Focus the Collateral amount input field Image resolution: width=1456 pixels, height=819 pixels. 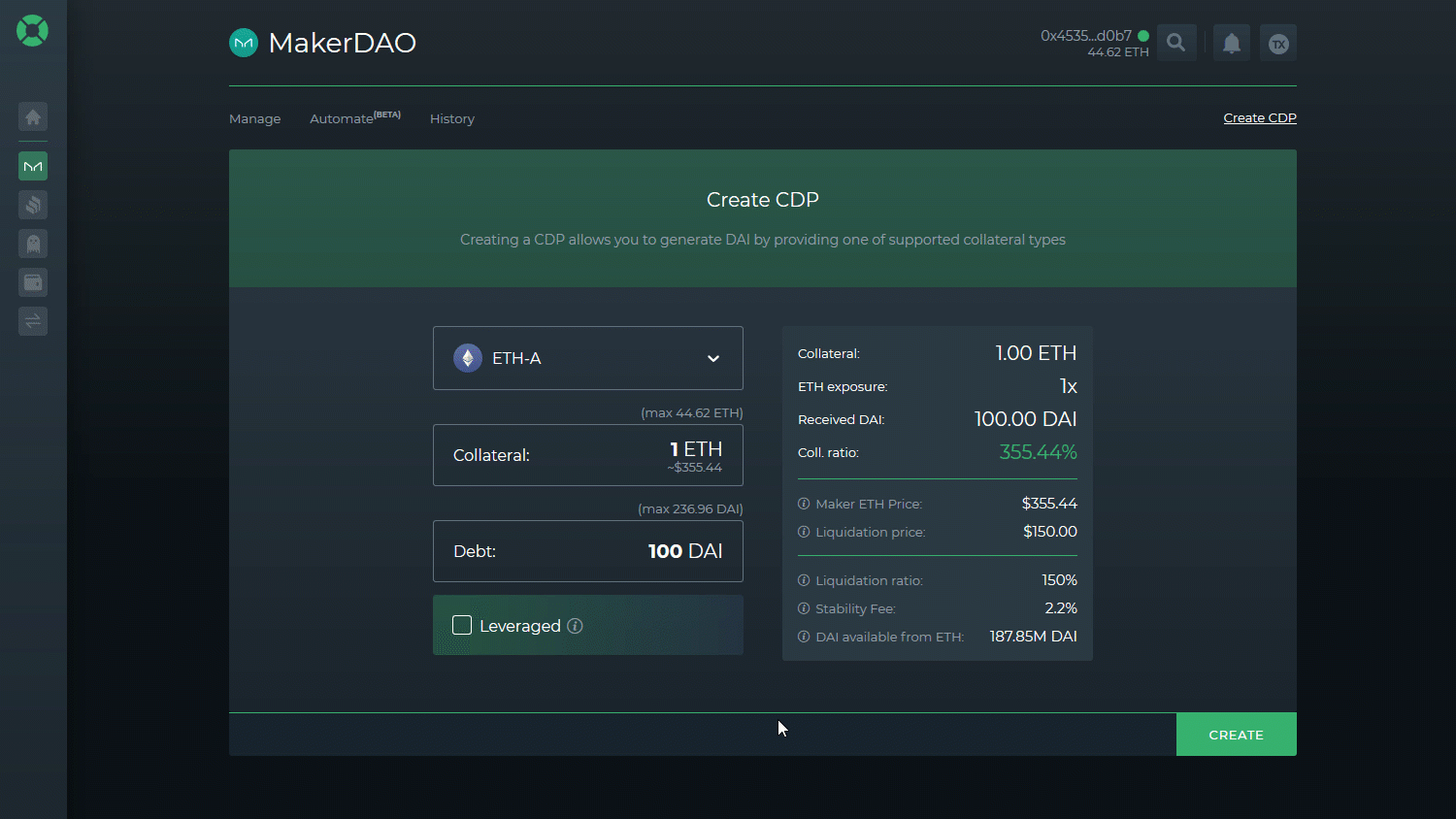588,455
